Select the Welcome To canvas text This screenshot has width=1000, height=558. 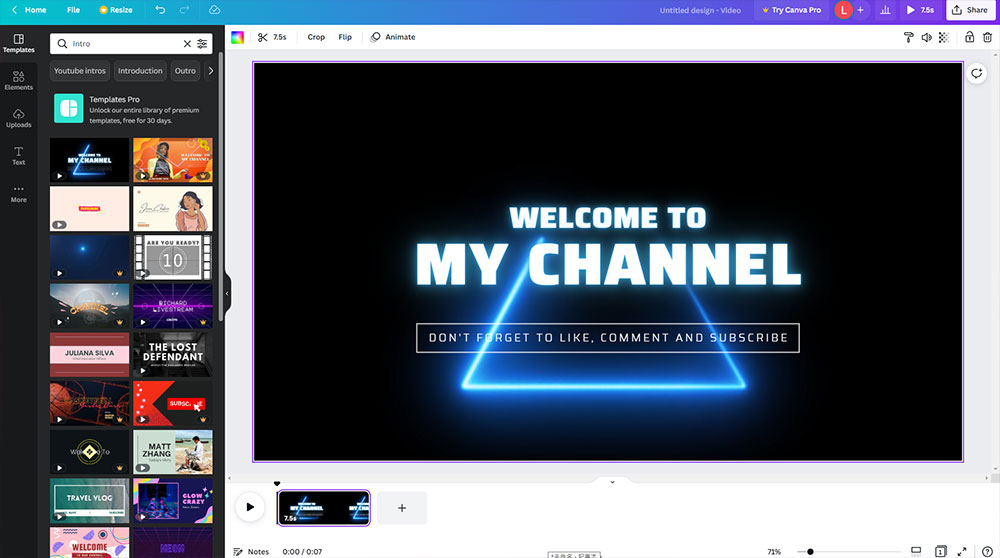click(608, 217)
